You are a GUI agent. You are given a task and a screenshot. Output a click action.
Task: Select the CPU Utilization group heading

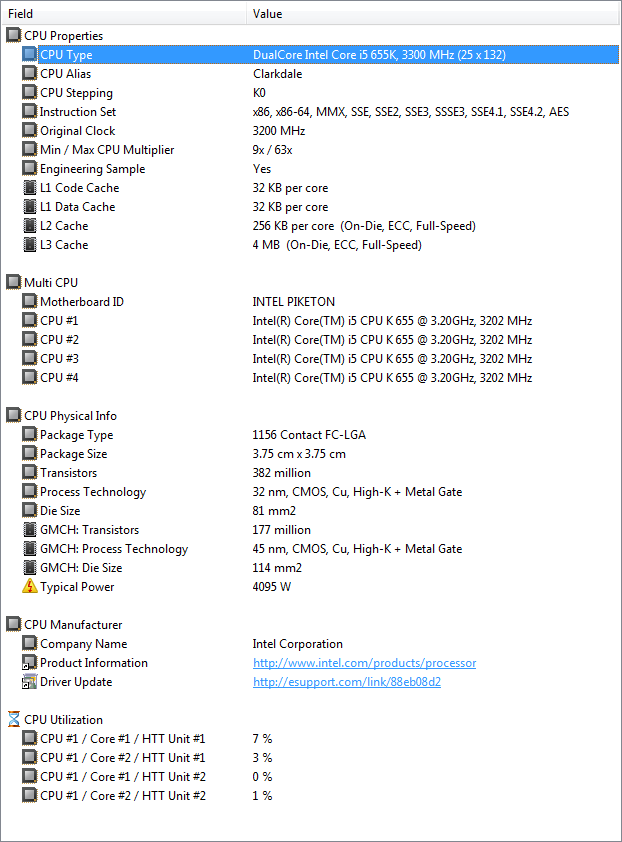tap(63, 720)
